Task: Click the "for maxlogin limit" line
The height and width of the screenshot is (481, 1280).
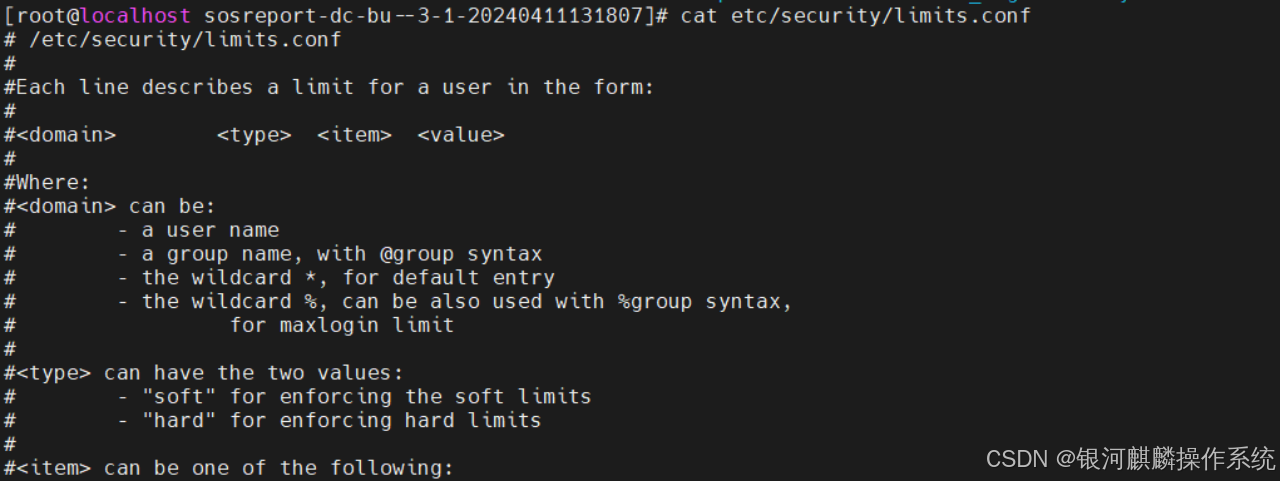Action: (x=341, y=325)
